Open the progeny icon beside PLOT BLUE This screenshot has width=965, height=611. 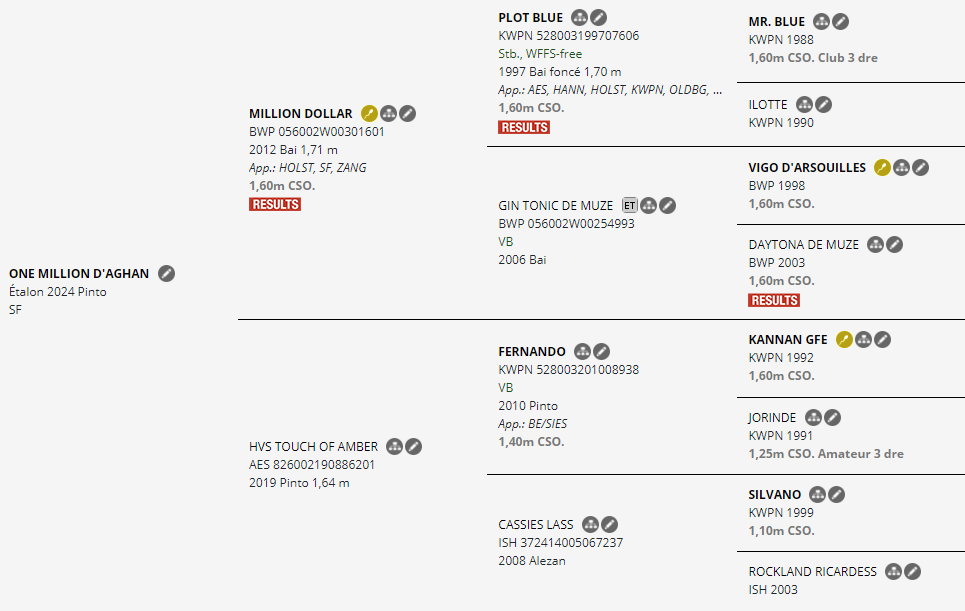[x=579, y=17]
